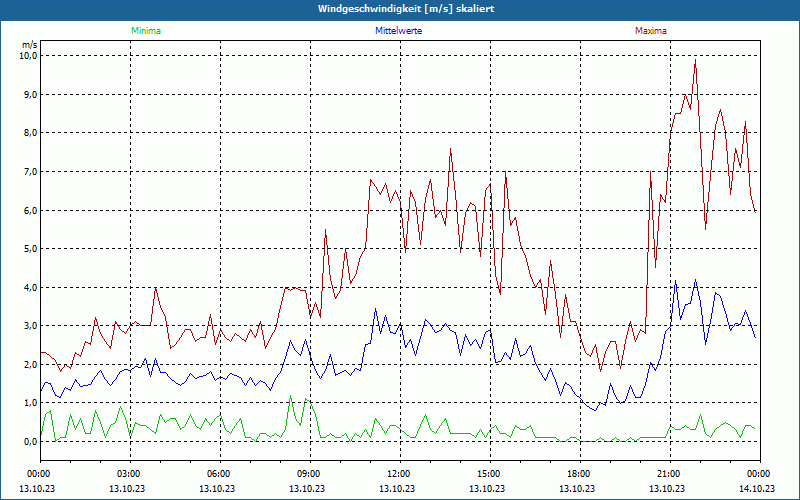Click the red Maxima legend label
The height and width of the screenshot is (500, 800).
pyautogui.click(x=651, y=31)
